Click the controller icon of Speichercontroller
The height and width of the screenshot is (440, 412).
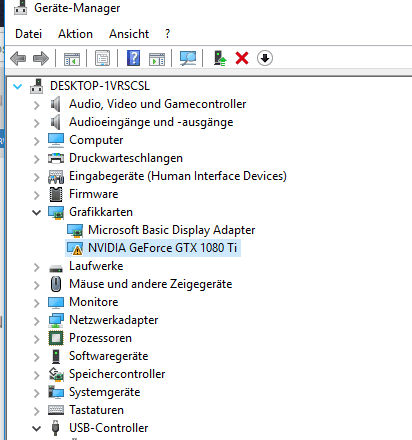[56, 374]
